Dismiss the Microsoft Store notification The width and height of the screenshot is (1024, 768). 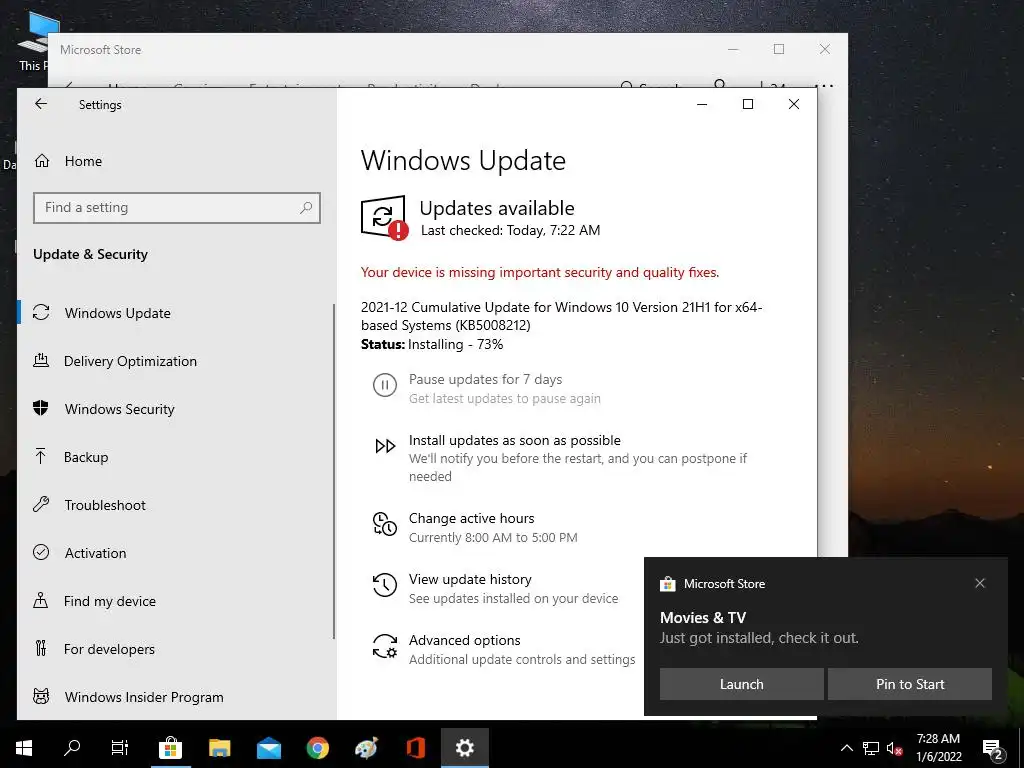pyautogui.click(x=980, y=583)
